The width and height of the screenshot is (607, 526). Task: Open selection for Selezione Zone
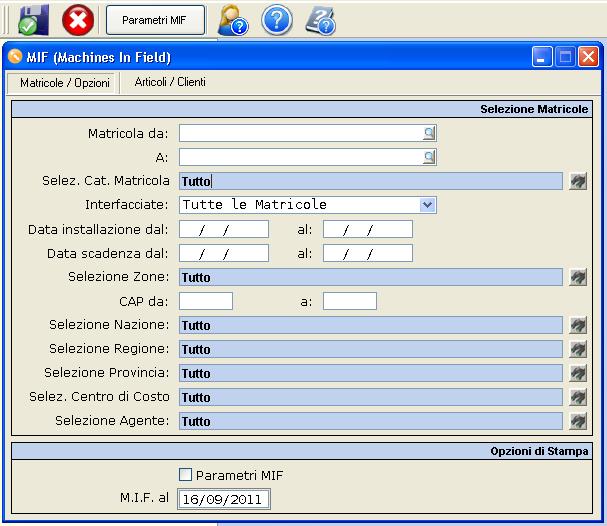[578, 277]
